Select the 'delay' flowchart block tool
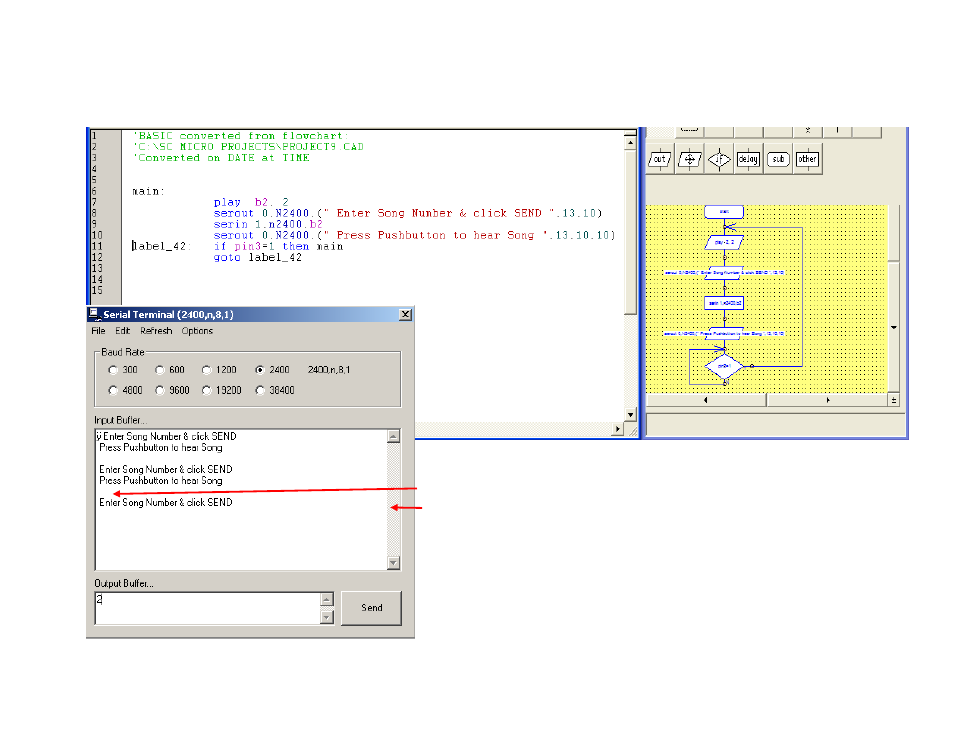This screenshot has height=737, width=954. [x=748, y=159]
